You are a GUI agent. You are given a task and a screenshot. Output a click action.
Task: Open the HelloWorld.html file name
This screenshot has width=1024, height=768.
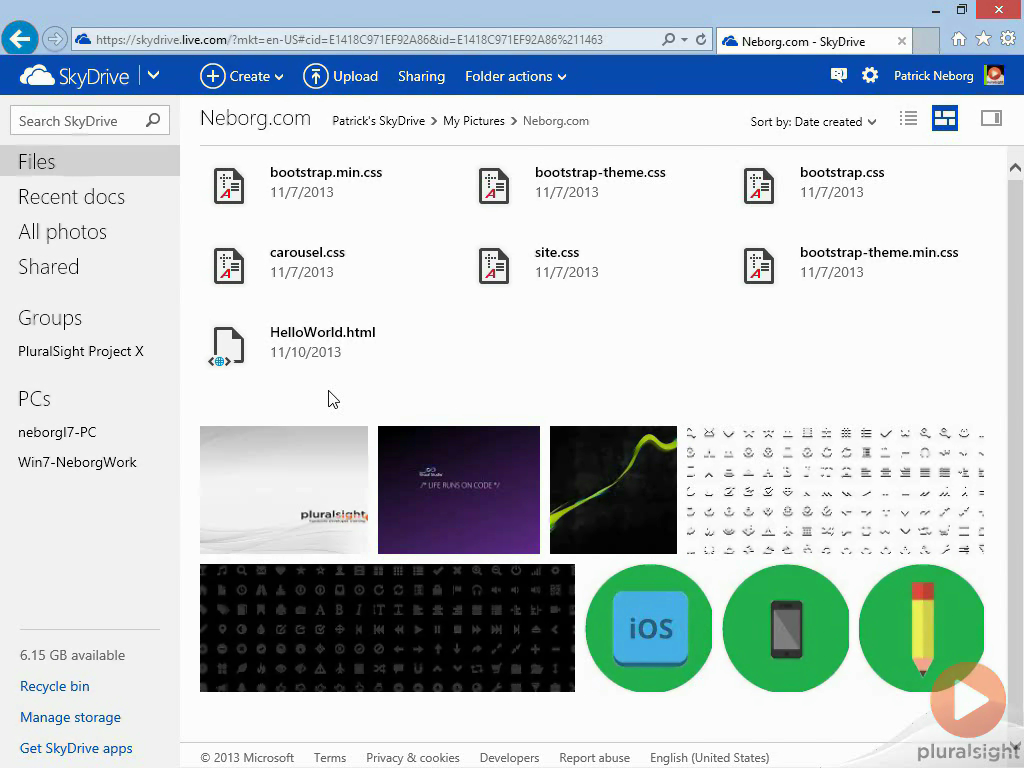click(323, 332)
